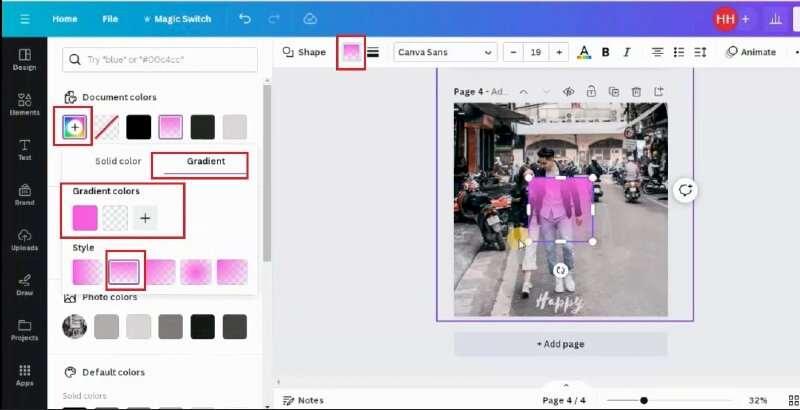Viewport: 800px width, 410px height.
Task: Apply italic formatting
Action: coord(627,52)
